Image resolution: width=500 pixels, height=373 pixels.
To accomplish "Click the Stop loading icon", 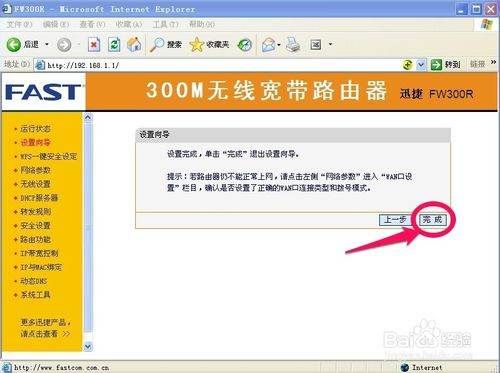I will click(x=94, y=44).
